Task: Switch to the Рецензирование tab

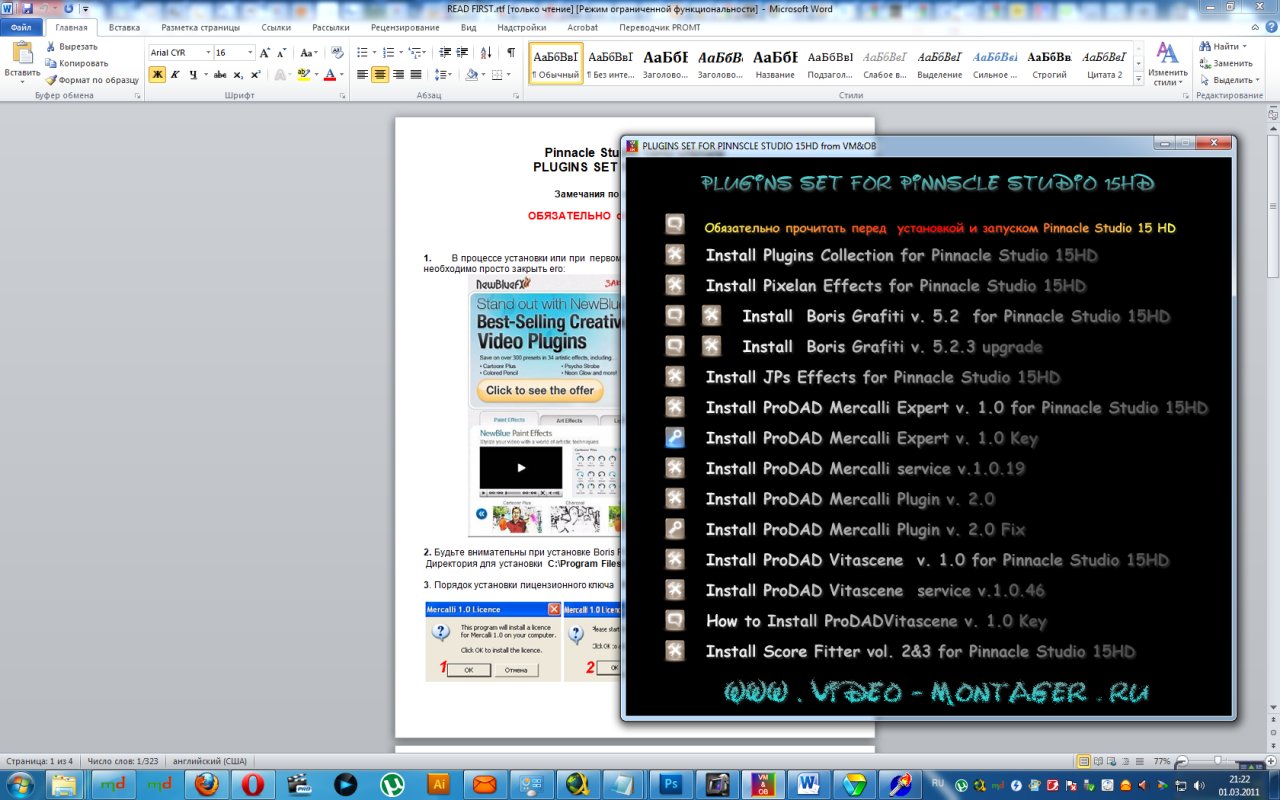Action: point(404,28)
